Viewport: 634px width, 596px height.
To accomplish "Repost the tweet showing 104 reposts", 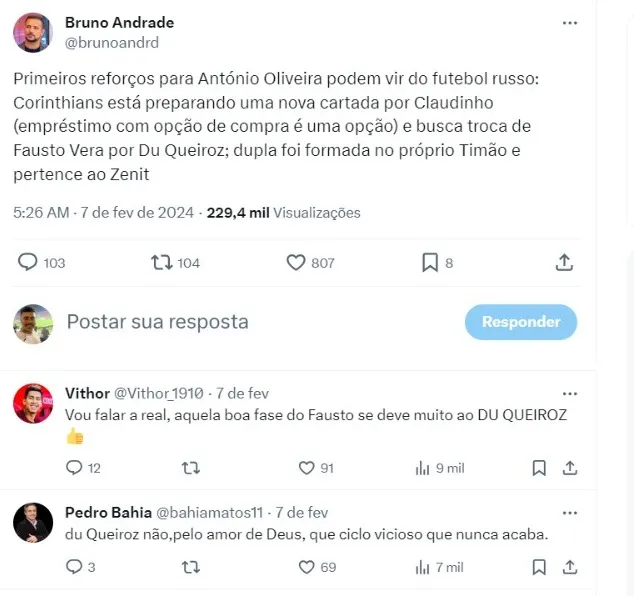I will point(162,262).
